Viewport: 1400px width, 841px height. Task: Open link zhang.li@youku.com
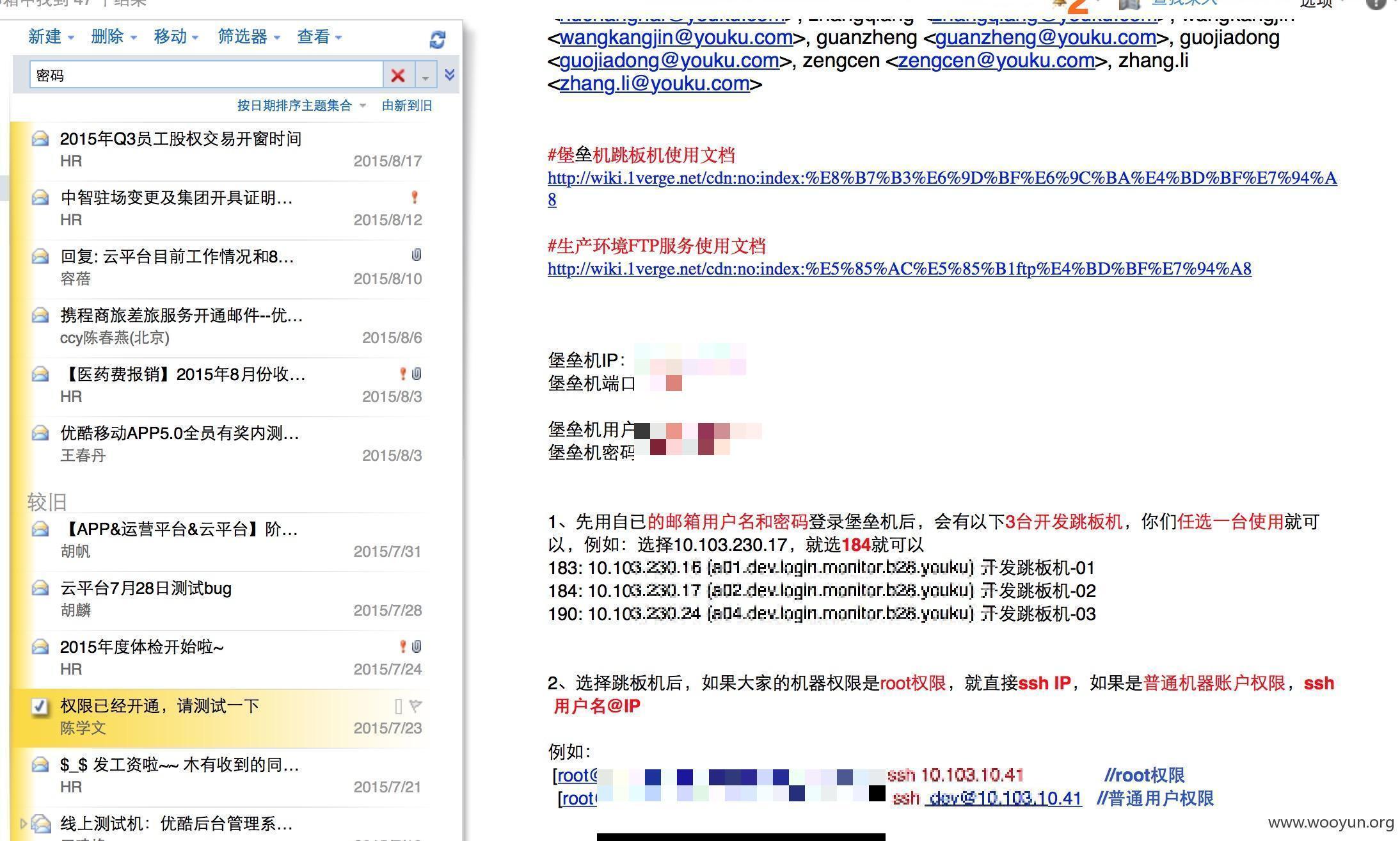coord(655,83)
